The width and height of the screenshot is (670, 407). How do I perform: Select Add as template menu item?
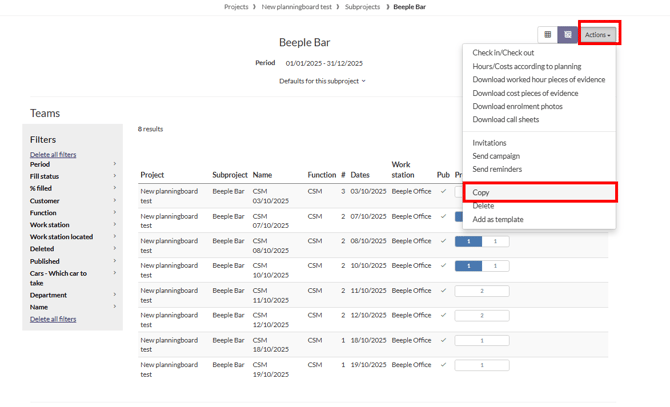[x=497, y=219]
